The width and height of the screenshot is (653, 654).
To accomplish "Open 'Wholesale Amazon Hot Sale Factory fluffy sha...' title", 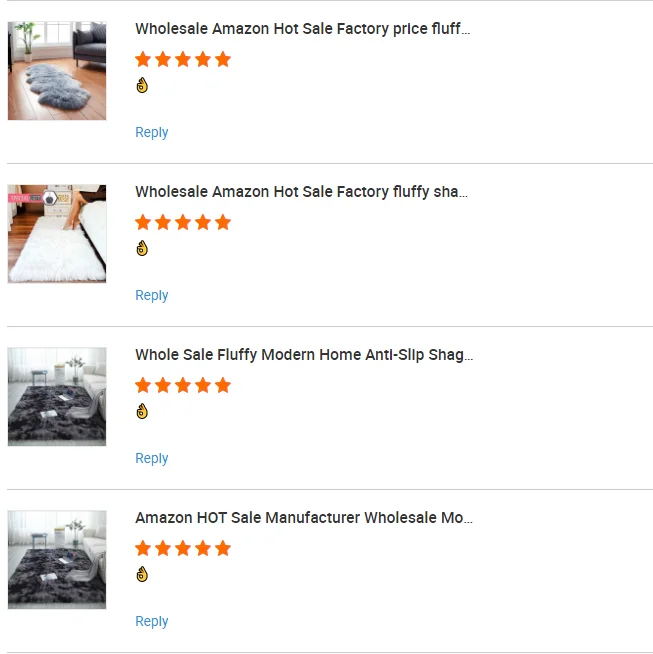I will click(x=301, y=192).
